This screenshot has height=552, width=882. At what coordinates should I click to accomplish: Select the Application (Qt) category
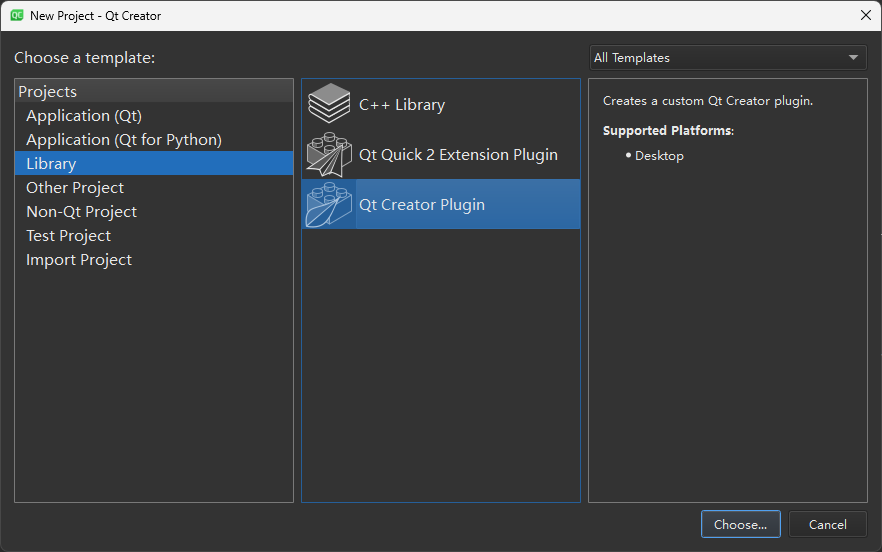tap(154, 116)
